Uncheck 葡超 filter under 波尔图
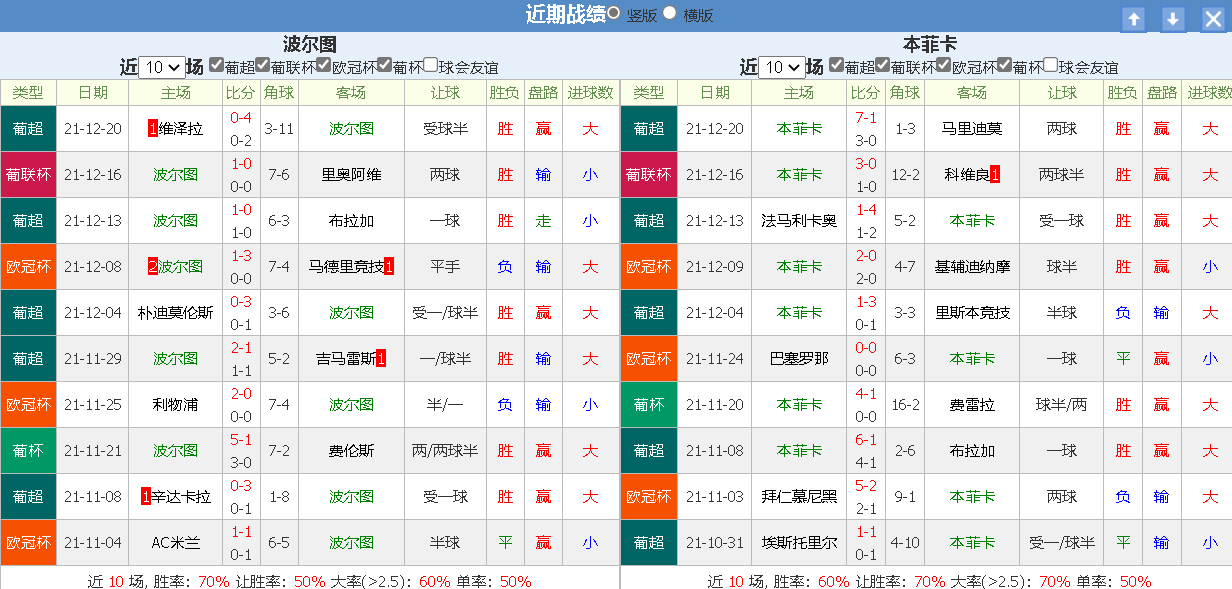1232x589 pixels. (216, 65)
